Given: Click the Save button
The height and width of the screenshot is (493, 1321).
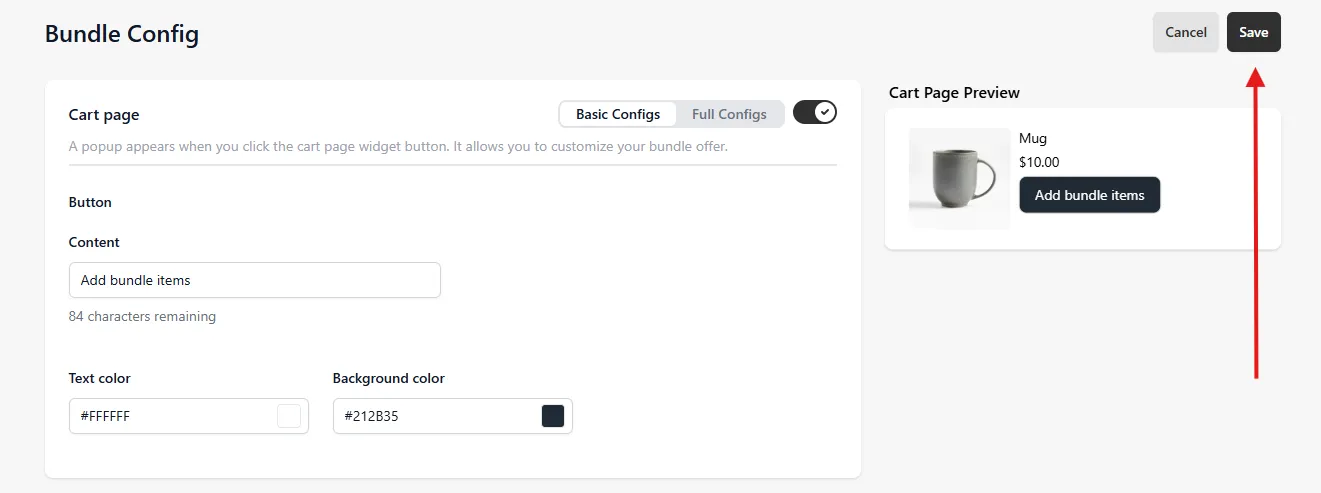Looking at the screenshot, I should 1253,32.
